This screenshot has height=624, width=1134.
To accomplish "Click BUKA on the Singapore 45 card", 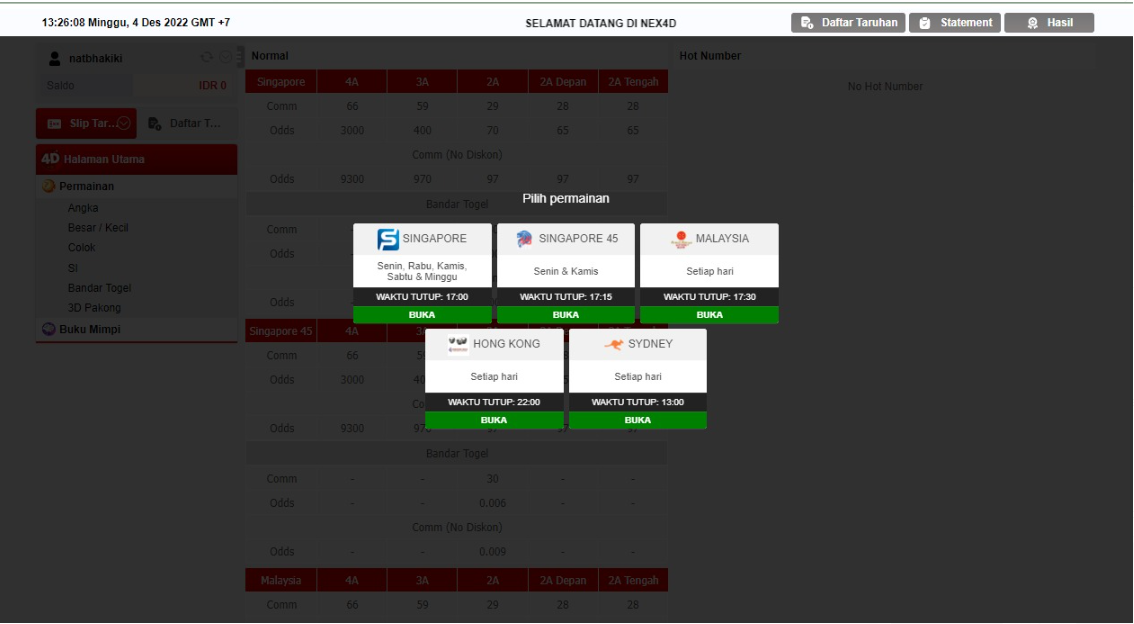I will 566,315.
